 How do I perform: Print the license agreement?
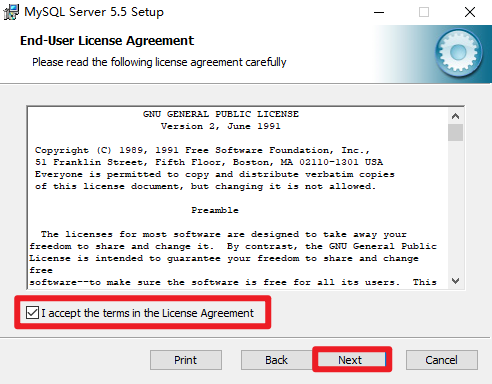186,360
